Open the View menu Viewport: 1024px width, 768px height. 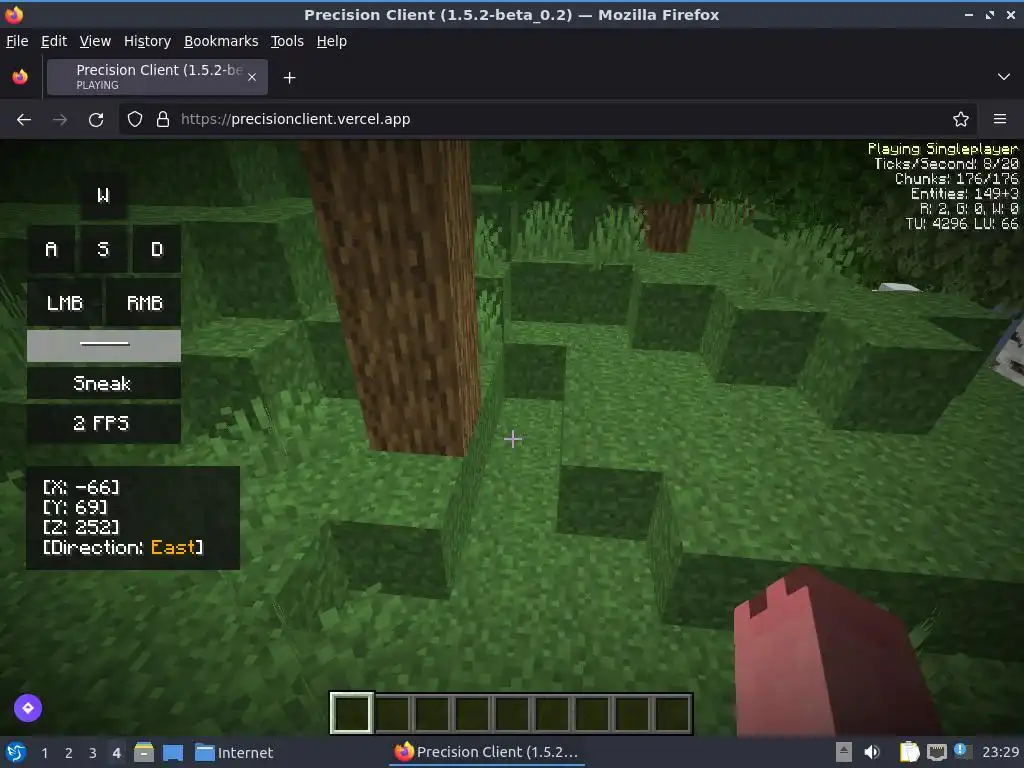tap(95, 41)
